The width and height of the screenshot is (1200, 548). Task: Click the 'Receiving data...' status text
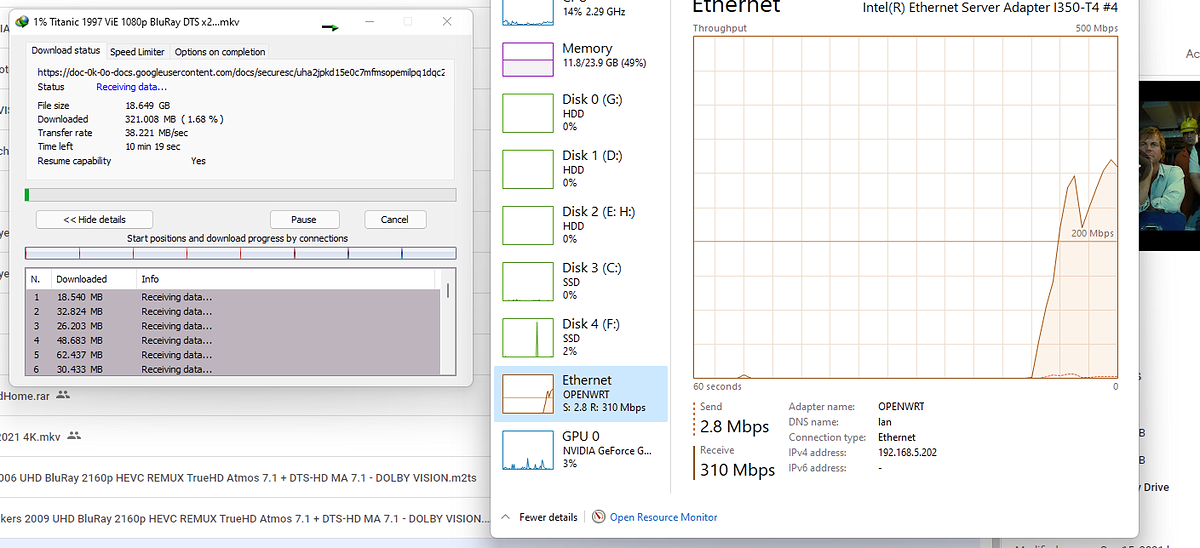pos(131,87)
